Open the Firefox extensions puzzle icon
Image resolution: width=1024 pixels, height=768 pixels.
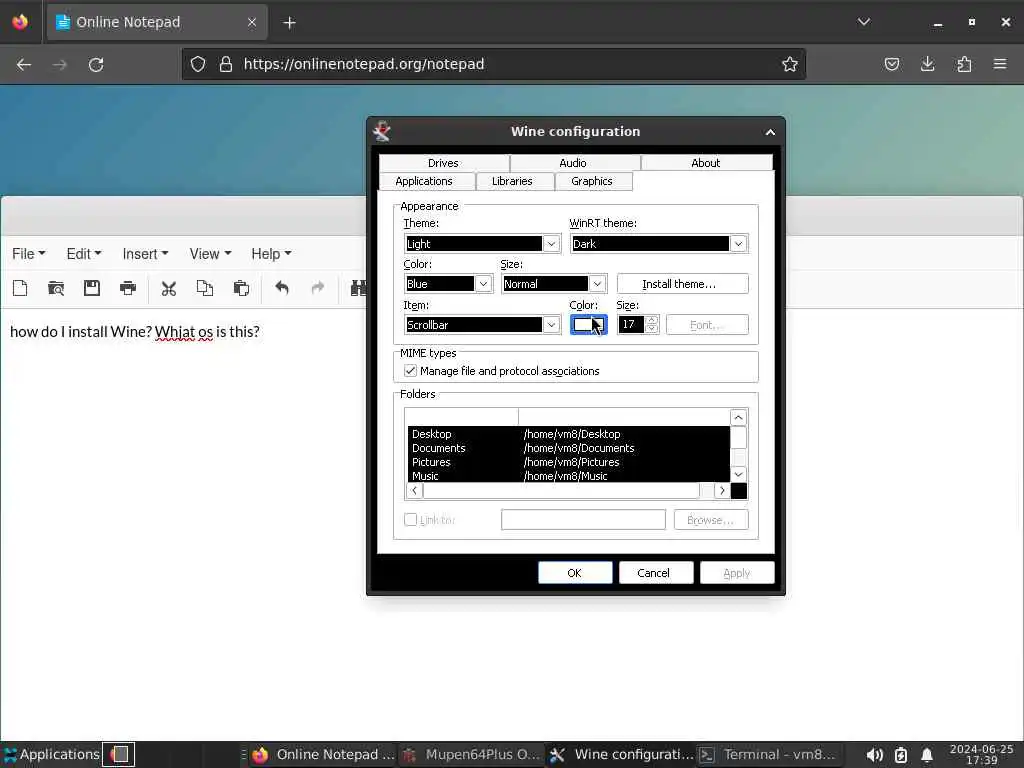coord(964,64)
